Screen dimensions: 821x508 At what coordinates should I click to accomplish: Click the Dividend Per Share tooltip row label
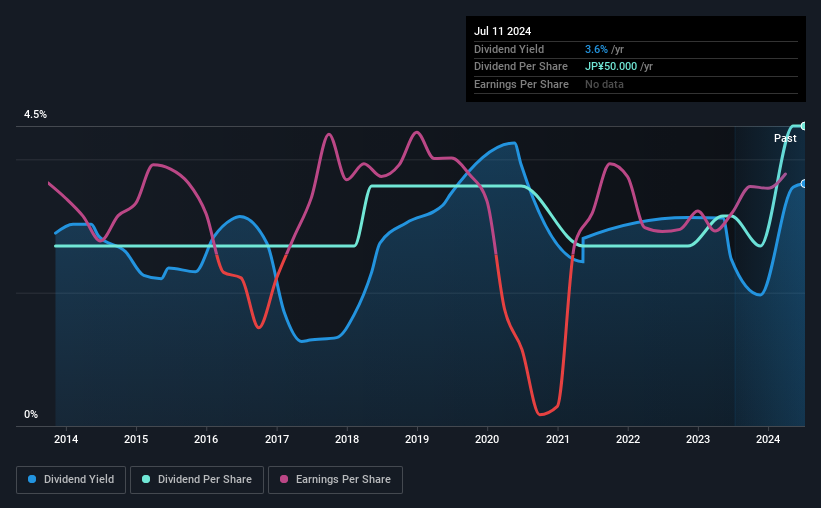point(521,67)
